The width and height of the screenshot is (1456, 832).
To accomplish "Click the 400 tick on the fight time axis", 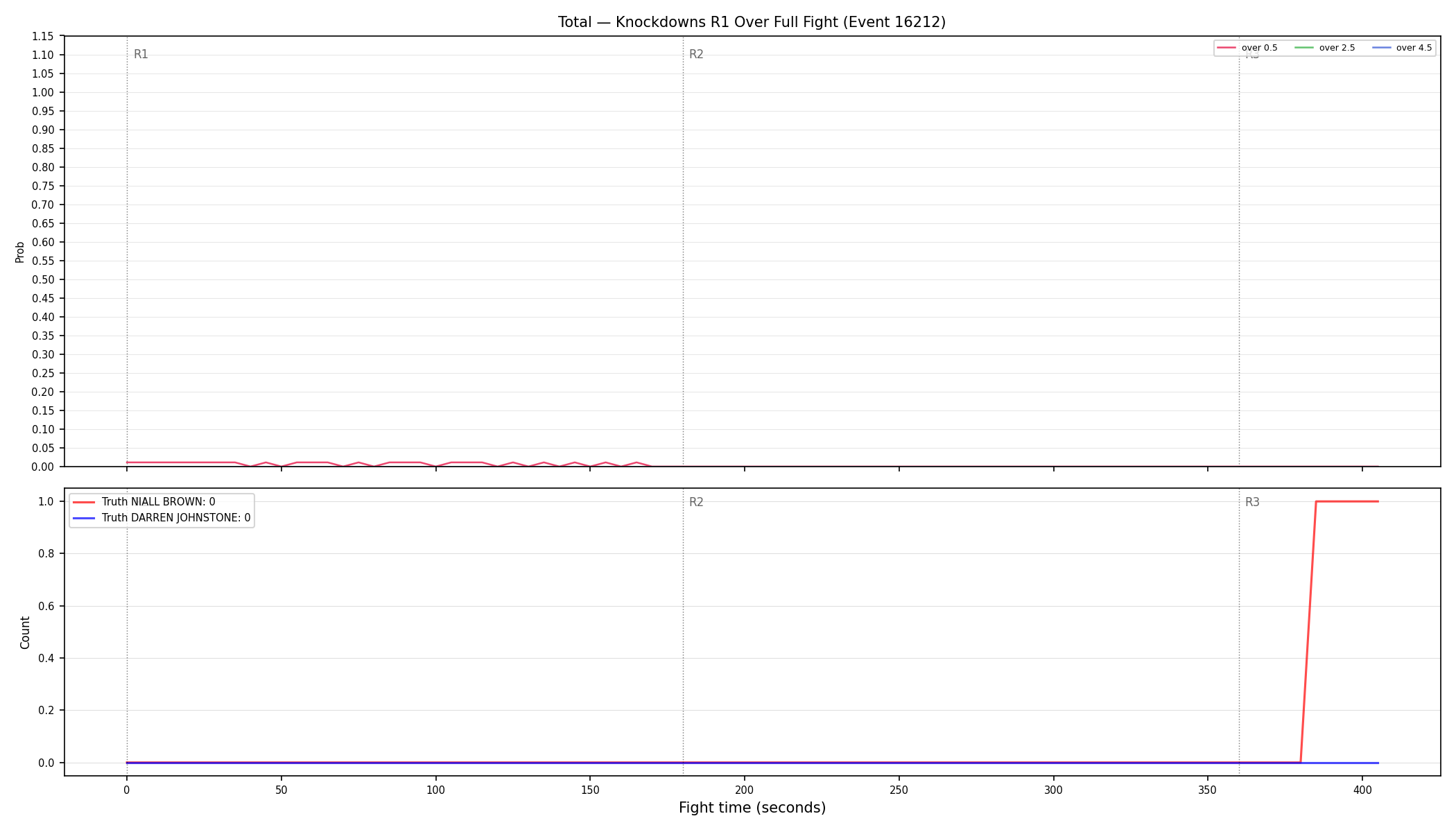I will click(1362, 790).
